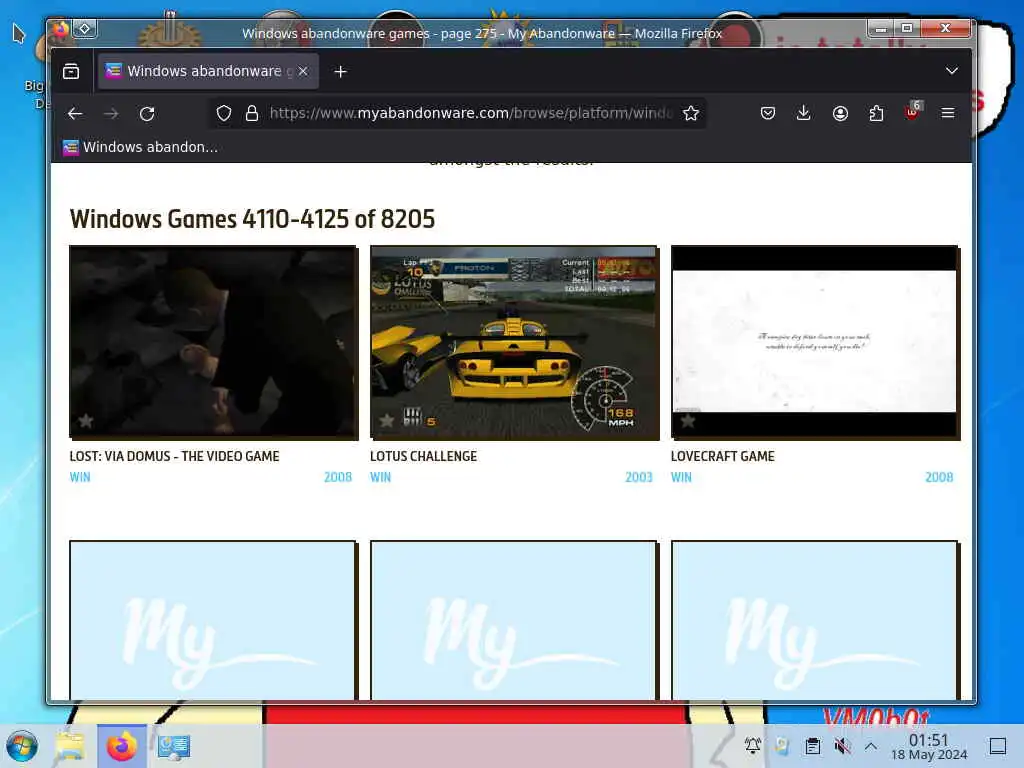Screen dimensions: 1024x768
Task: Click the greyed forward navigation arrow
Action: 111,113
